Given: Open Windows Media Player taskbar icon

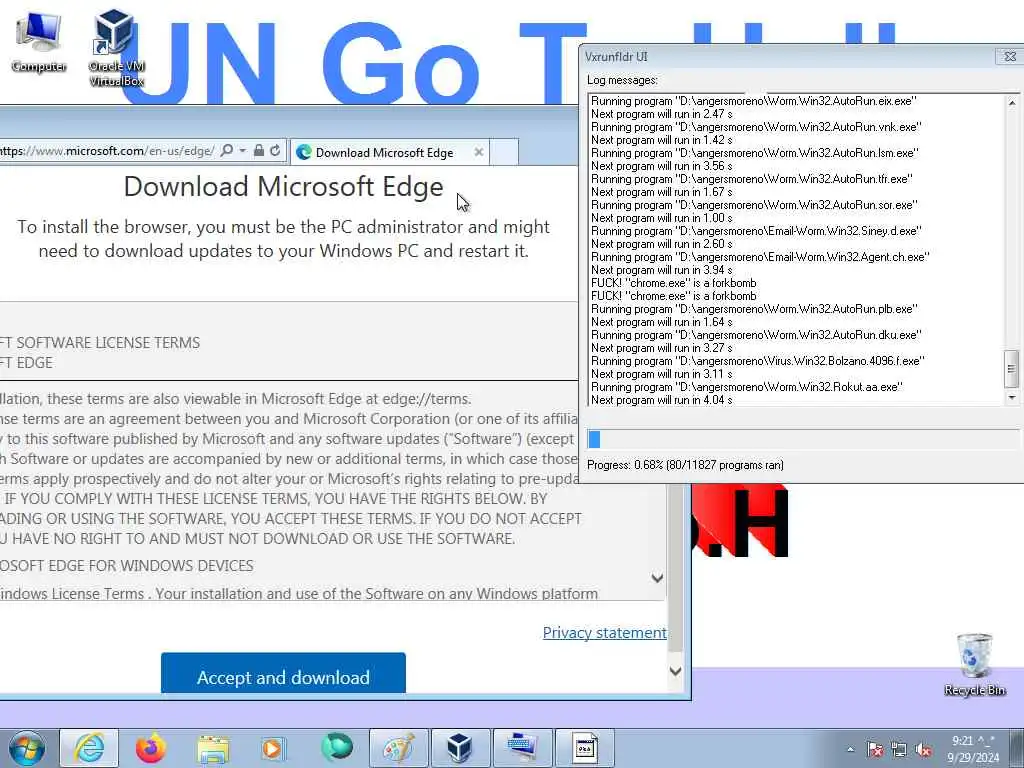Looking at the screenshot, I should pos(272,748).
